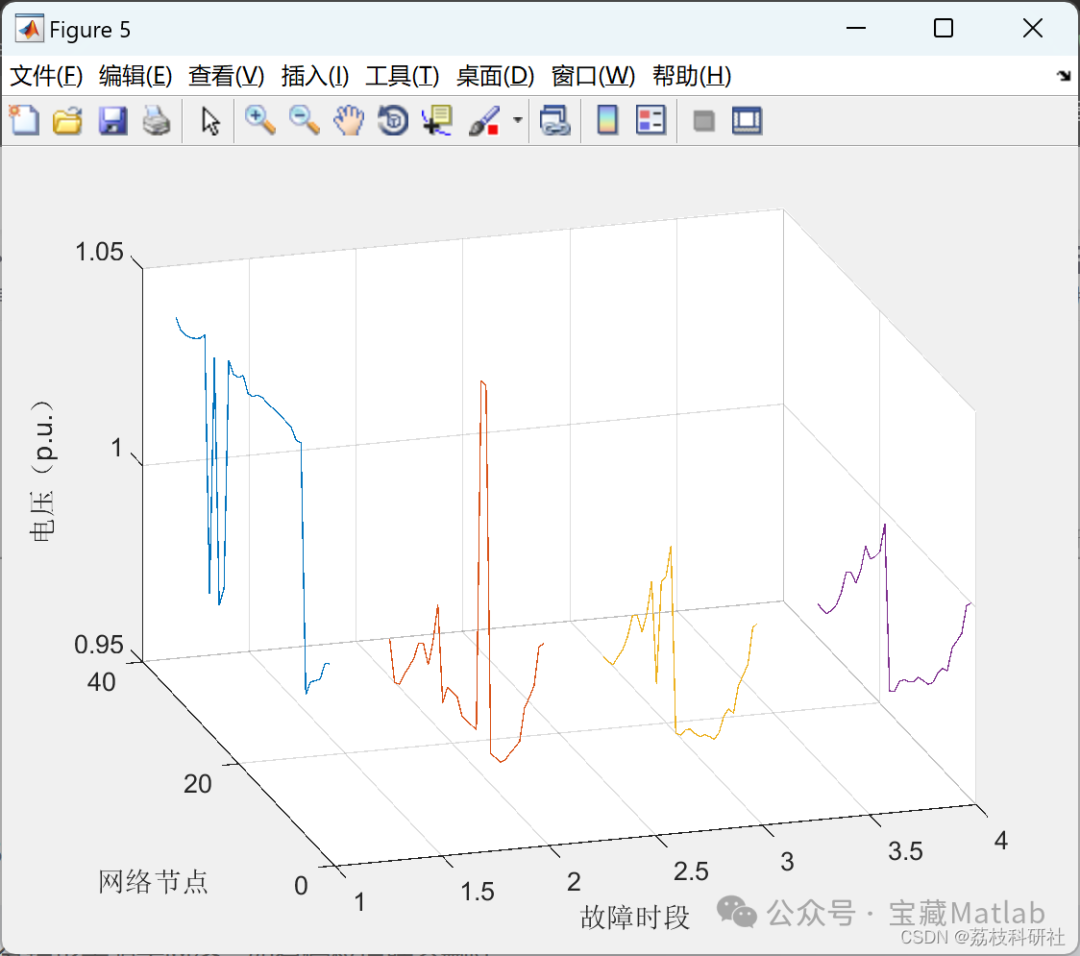Click the Link Plot icon
Screen dimensions: 1080x956
555,121
